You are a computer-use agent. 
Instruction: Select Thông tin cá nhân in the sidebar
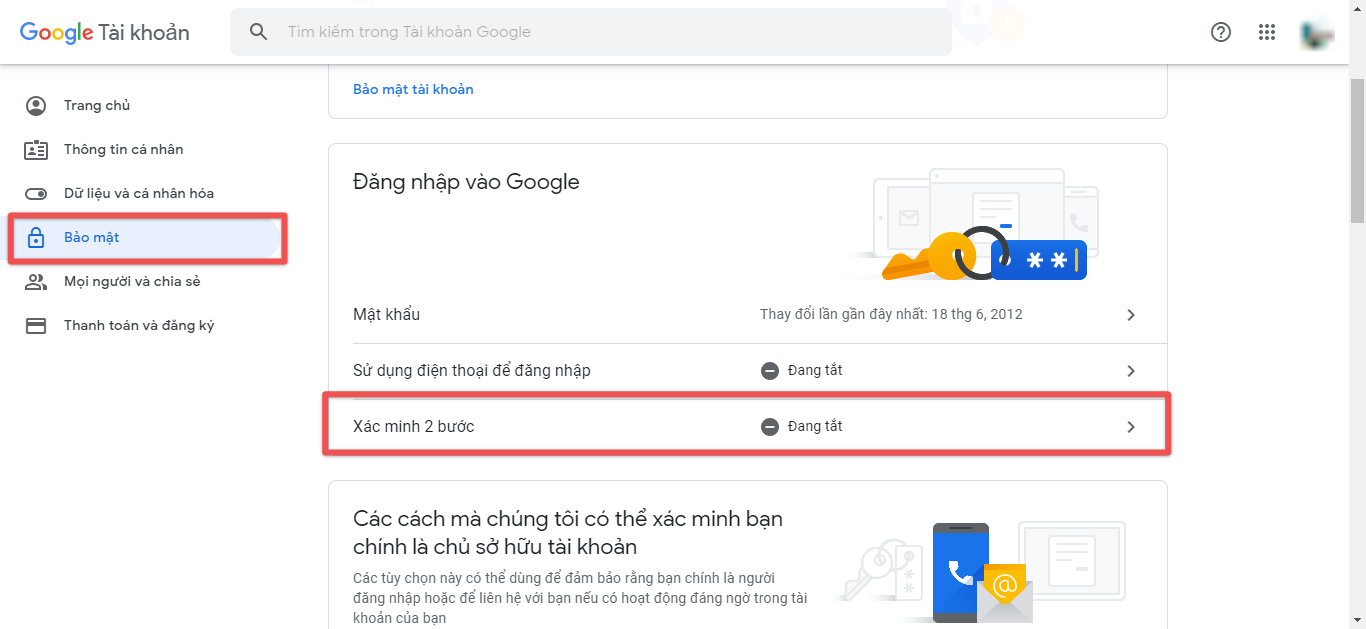click(123, 150)
